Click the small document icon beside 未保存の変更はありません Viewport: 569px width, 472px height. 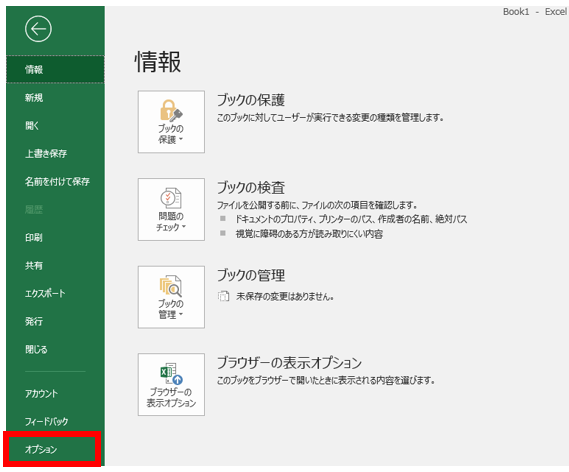(224, 296)
